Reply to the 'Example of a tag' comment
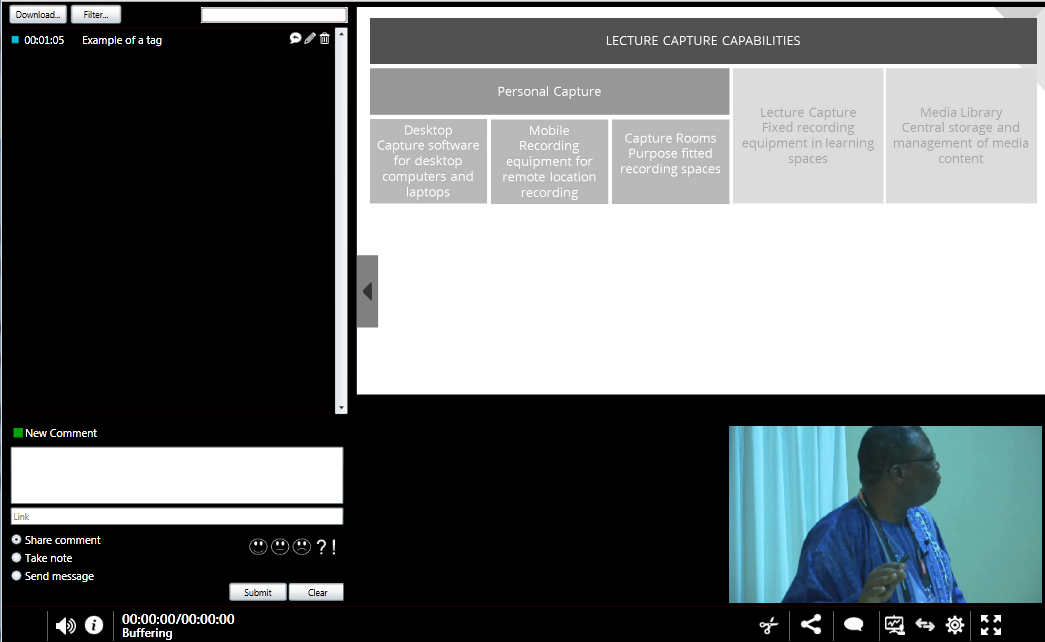Viewport: 1045px width, 642px height. 295,39
